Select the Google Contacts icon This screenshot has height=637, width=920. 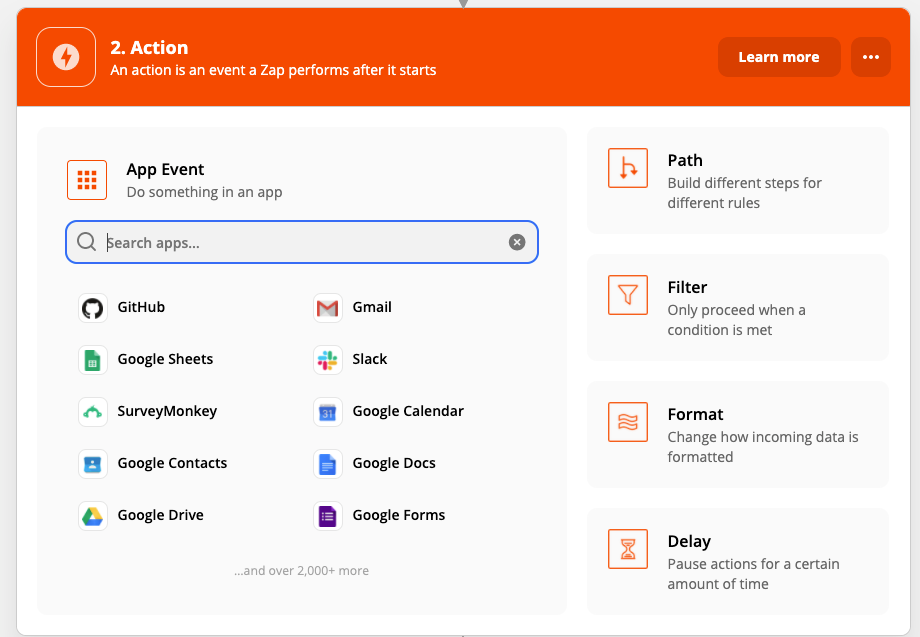[93, 464]
